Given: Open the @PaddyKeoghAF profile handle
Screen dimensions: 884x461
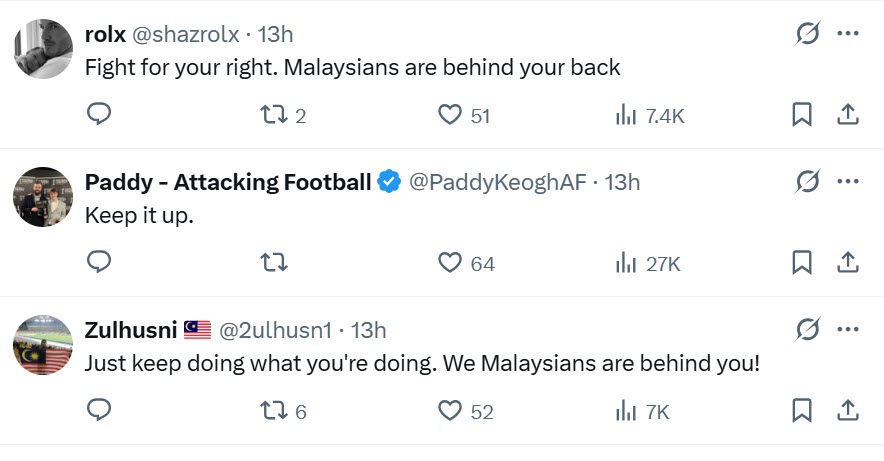Looking at the screenshot, I should 496,182.
